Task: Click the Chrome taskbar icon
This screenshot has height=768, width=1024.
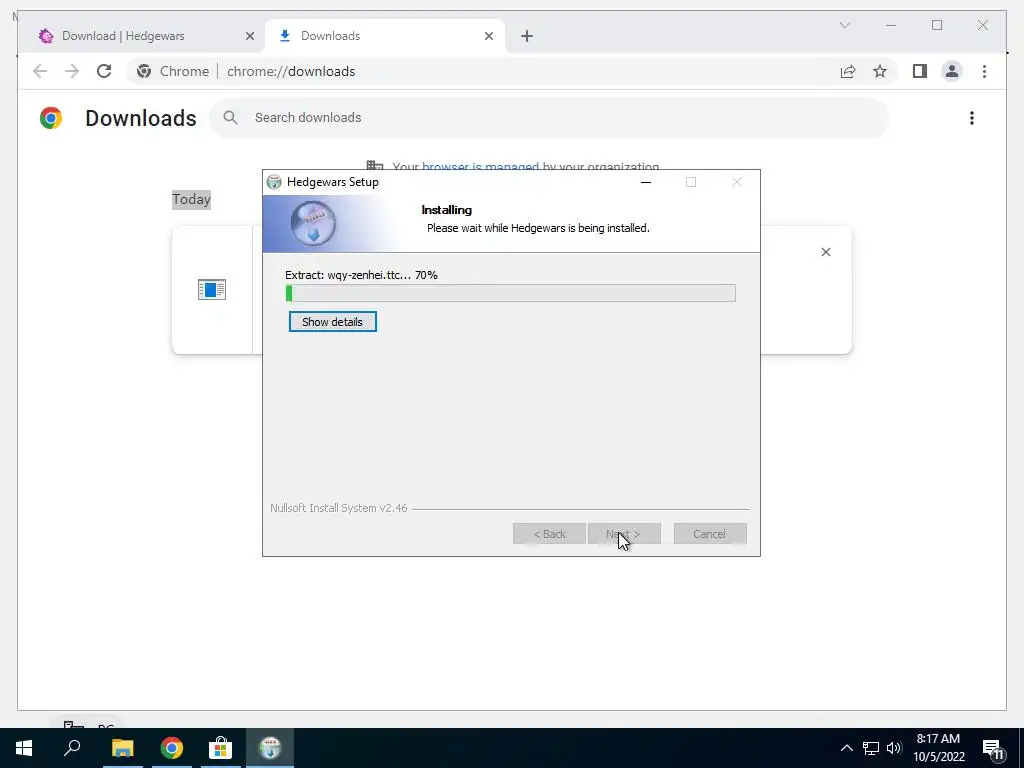Action: 172,748
